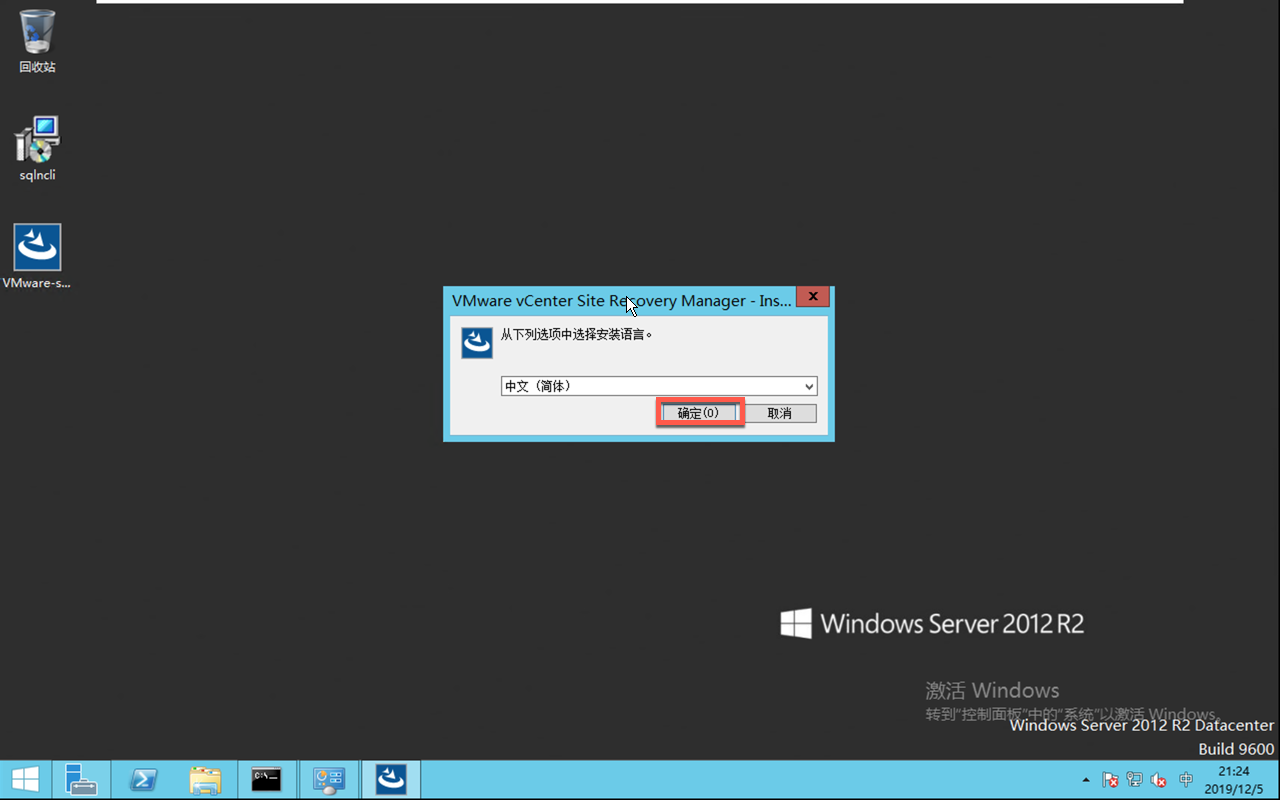The width and height of the screenshot is (1280, 800).
Task: Launch PowerShell from the taskbar
Action: click(143, 780)
